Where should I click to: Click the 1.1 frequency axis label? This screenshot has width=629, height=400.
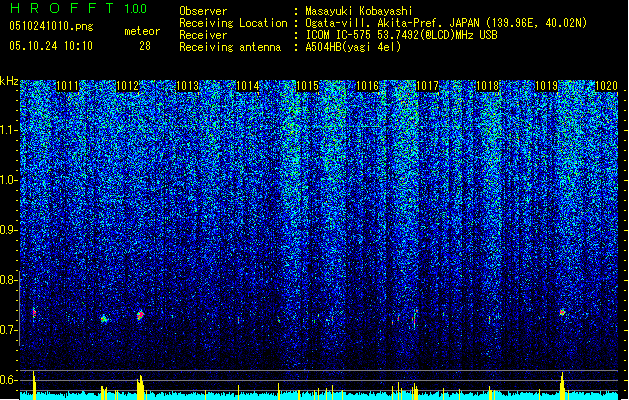tap(9, 130)
